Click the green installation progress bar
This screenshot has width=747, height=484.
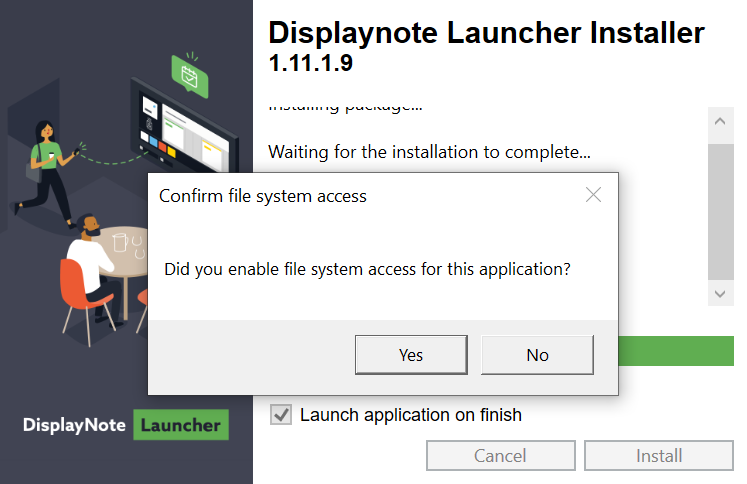pos(676,351)
